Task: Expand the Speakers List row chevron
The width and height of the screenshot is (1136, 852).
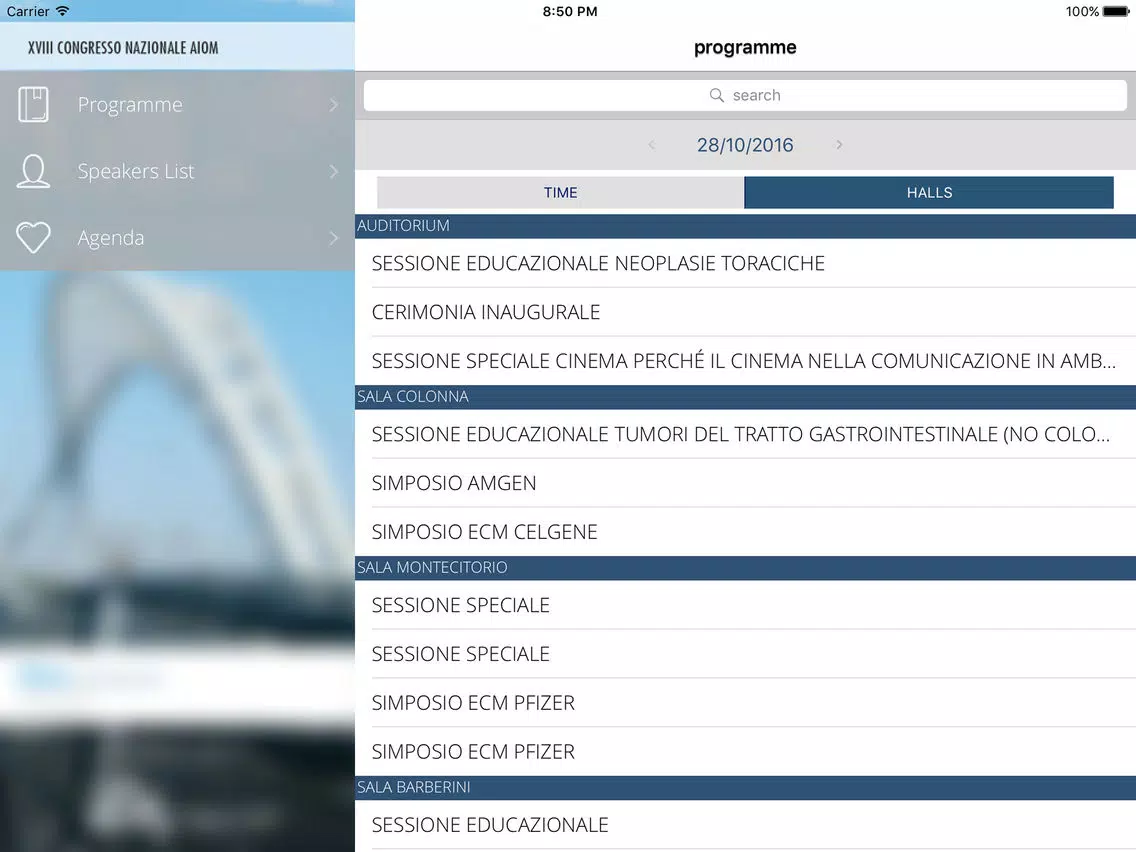Action: 333,172
